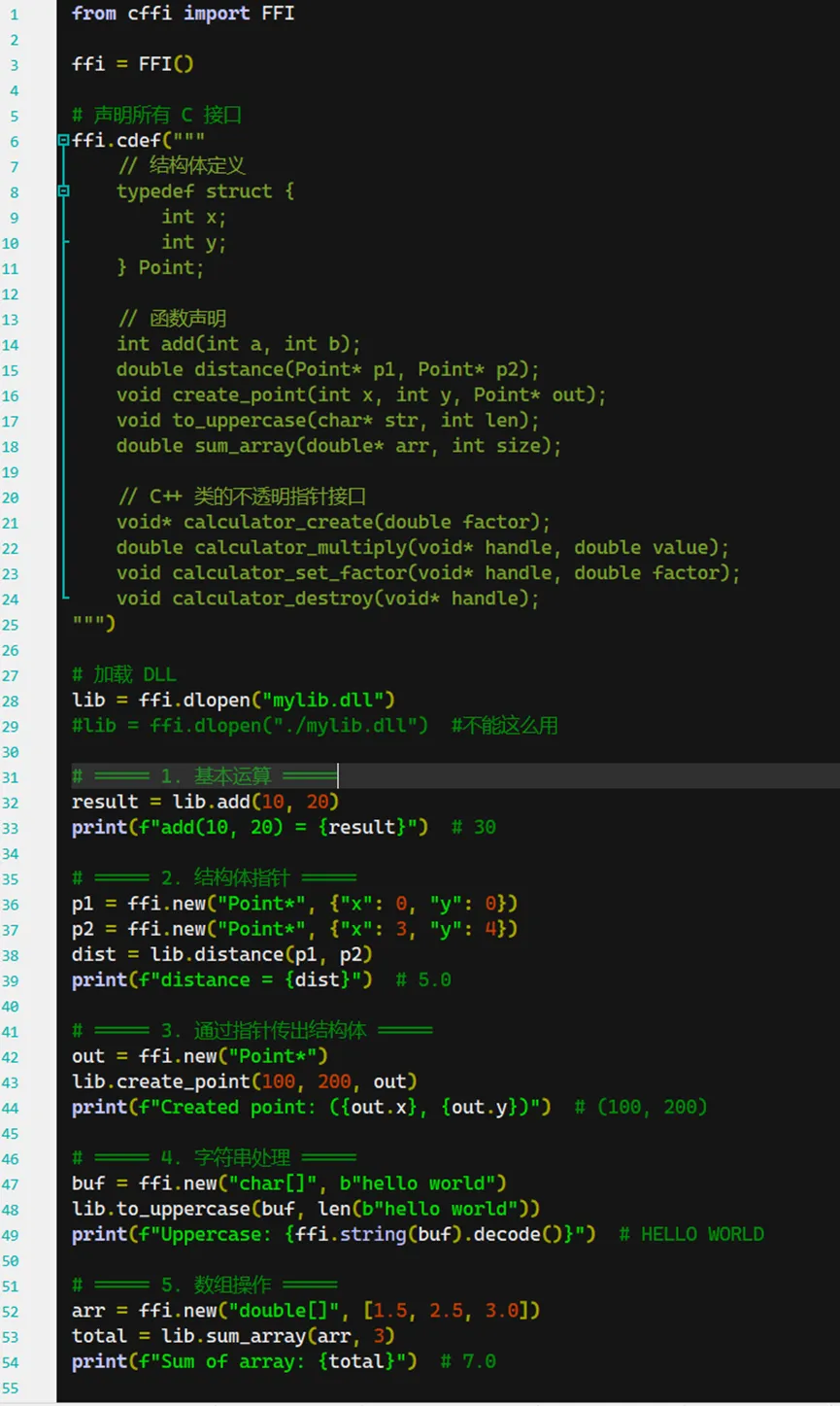Click the '5. 数组操作' section comment
840x1406 pixels.
coord(205,1285)
